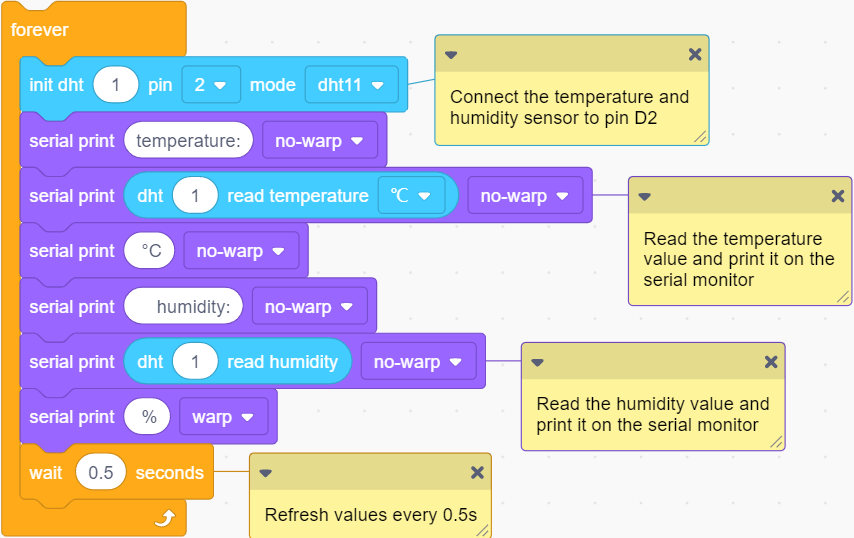854x538 pixels.
Task: Click the temperature: text input field
Action: click(x=188, y=140)
